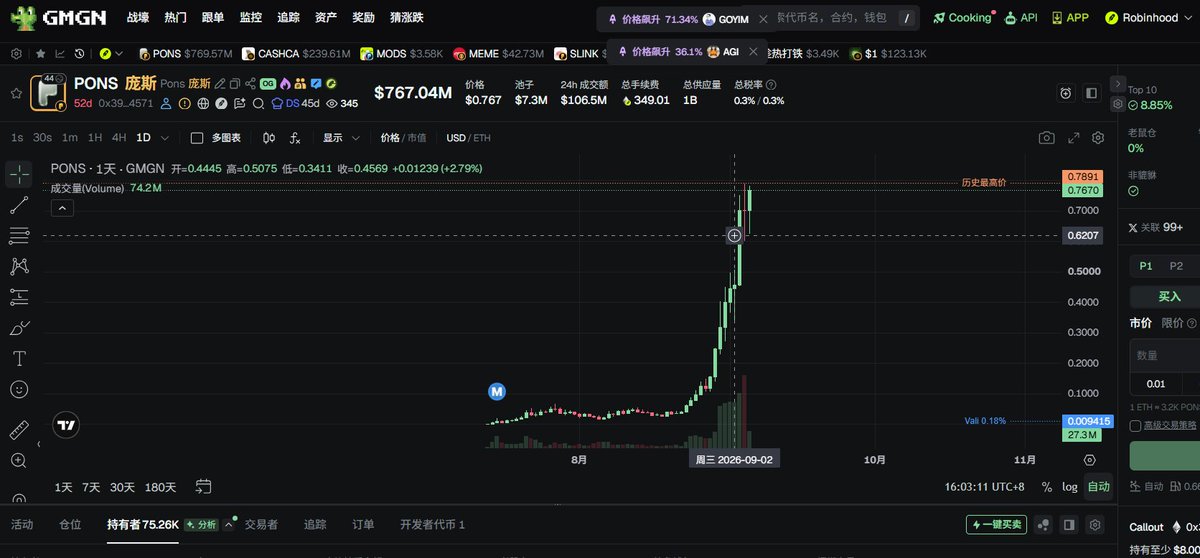Click the 买入 buy button
Image resolution: width=1200 pixels, height=558 pixels.
[1169, 296]
